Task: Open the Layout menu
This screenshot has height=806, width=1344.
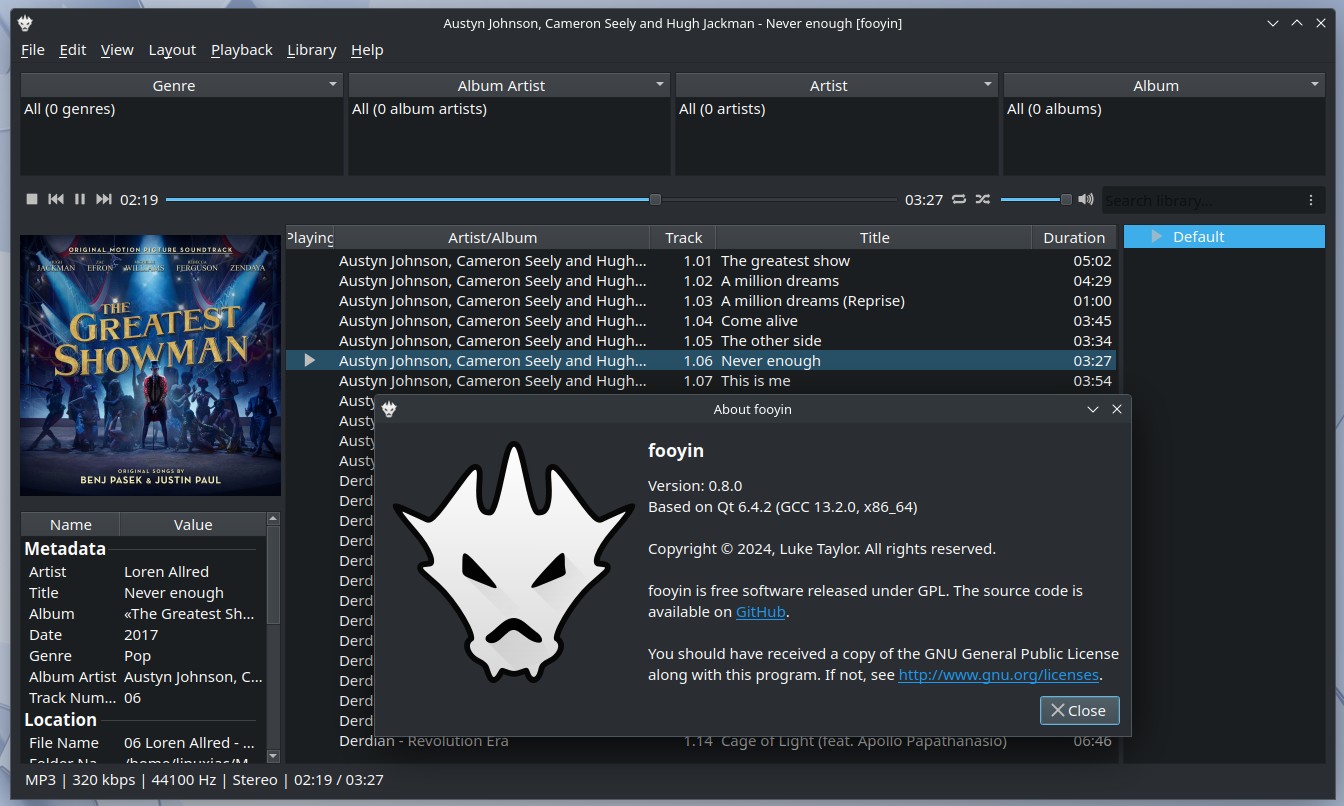Action: pos(172,50)
